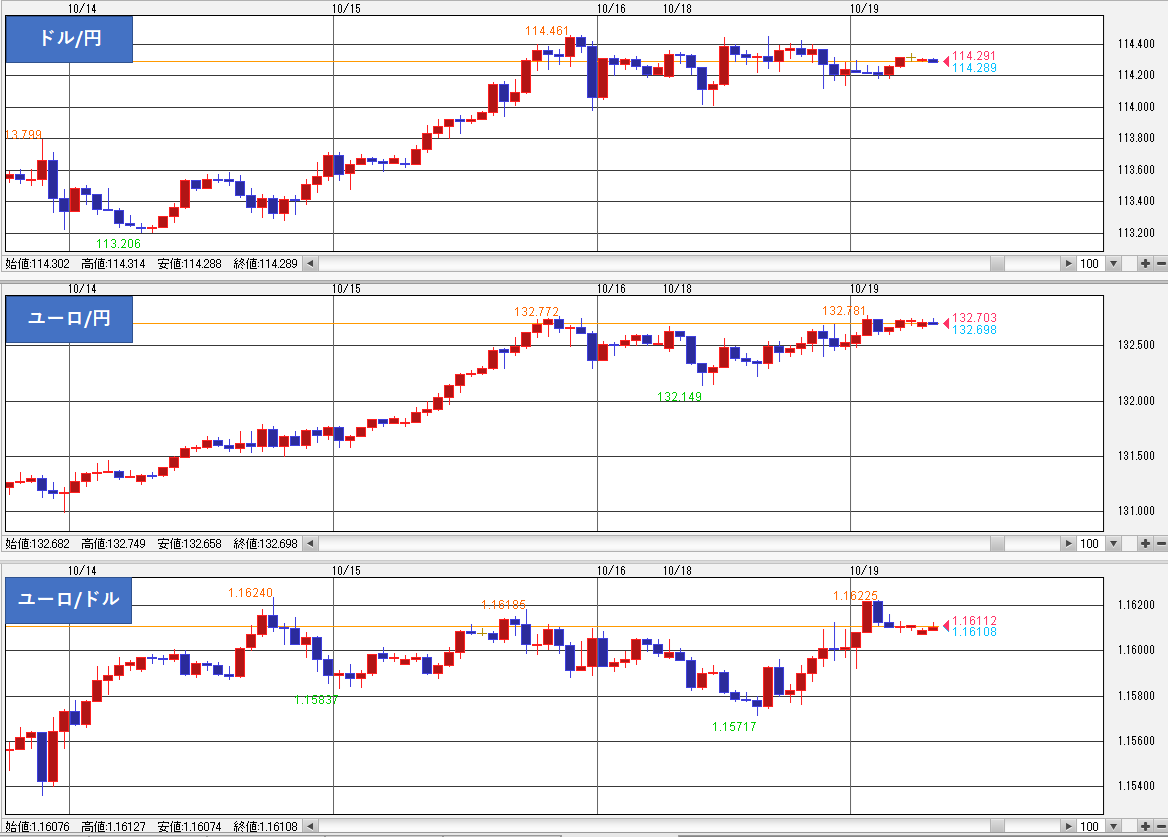Zoom out the ユーロ/円 chart with minus icon
This screenshot has height=837, width=1168.
click(x=1161, y=544)
